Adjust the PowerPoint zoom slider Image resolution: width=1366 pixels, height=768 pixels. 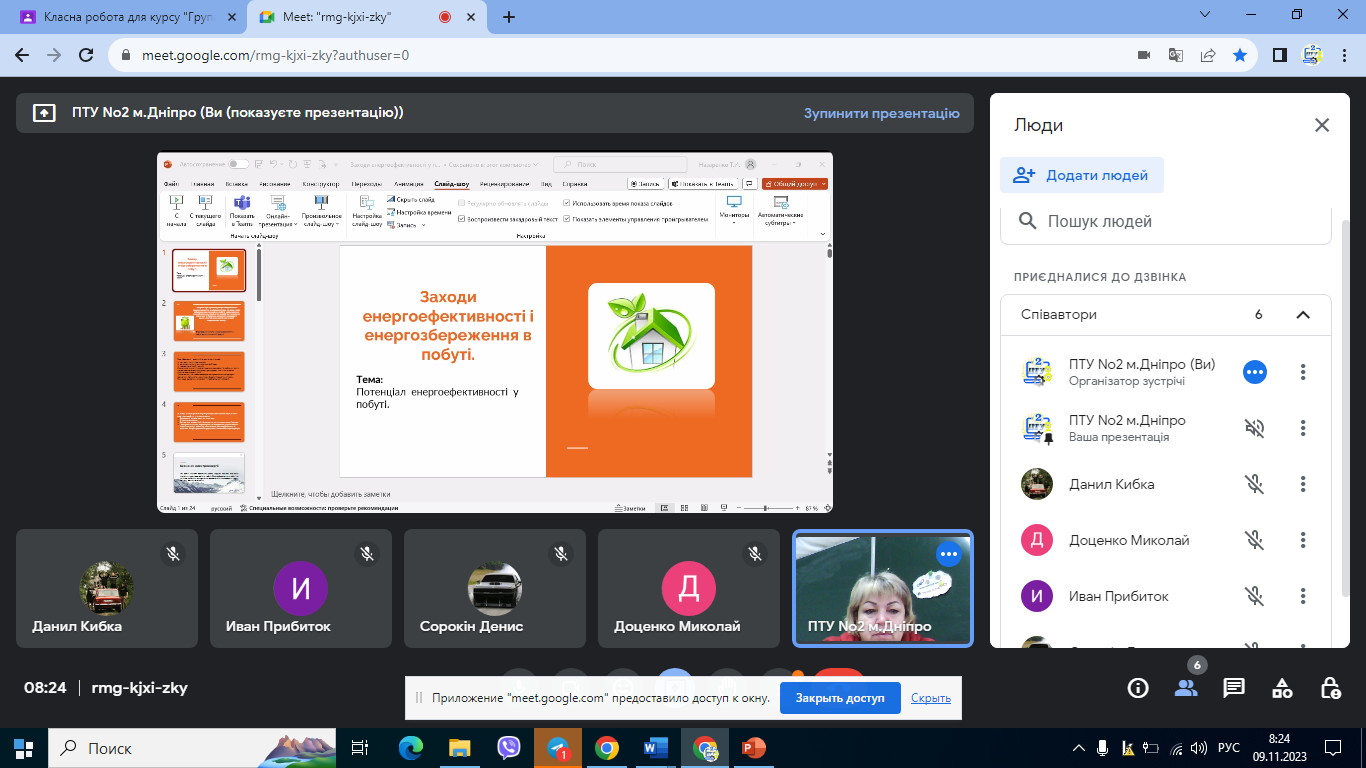click(765, 508)
